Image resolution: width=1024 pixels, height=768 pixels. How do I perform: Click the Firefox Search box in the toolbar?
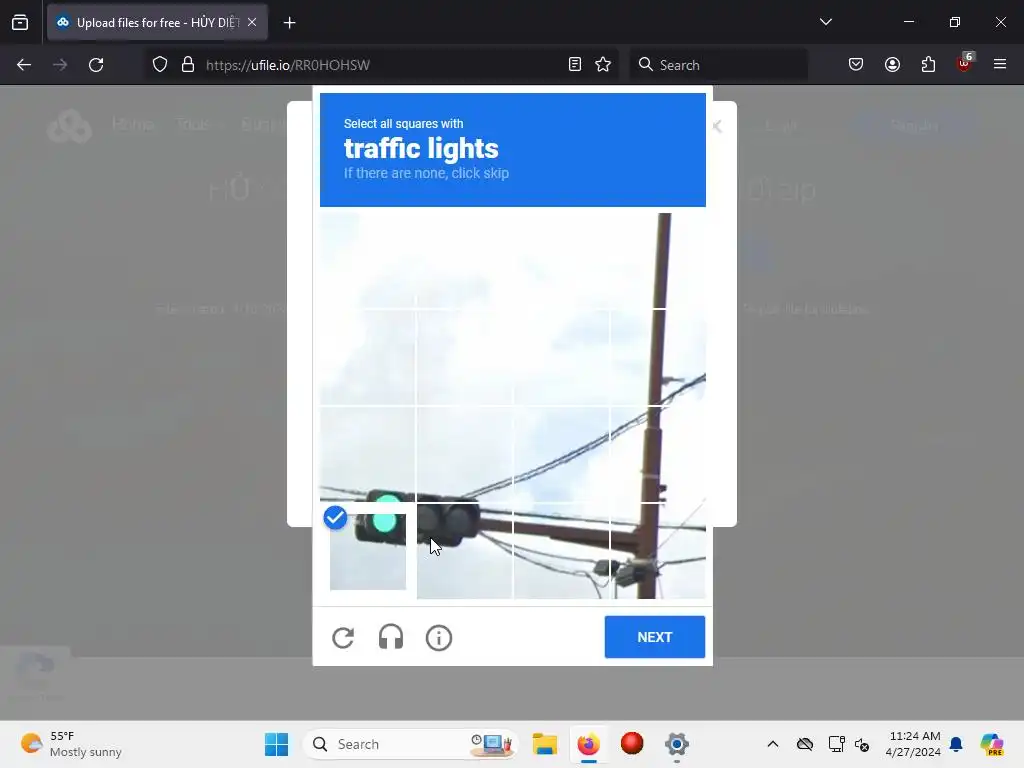click(x=718, y=65)
